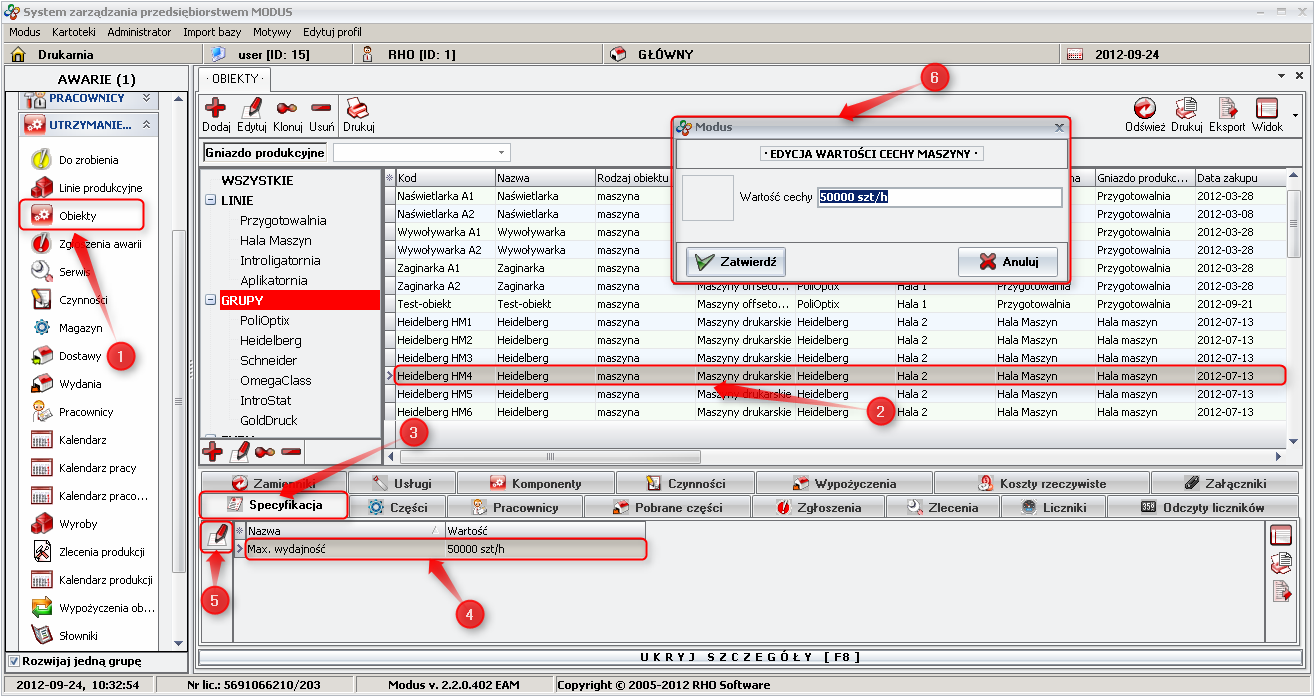Click the Usuń (delete) toolbar icon
Screen dimensions: 1315x697
point(321,108)
